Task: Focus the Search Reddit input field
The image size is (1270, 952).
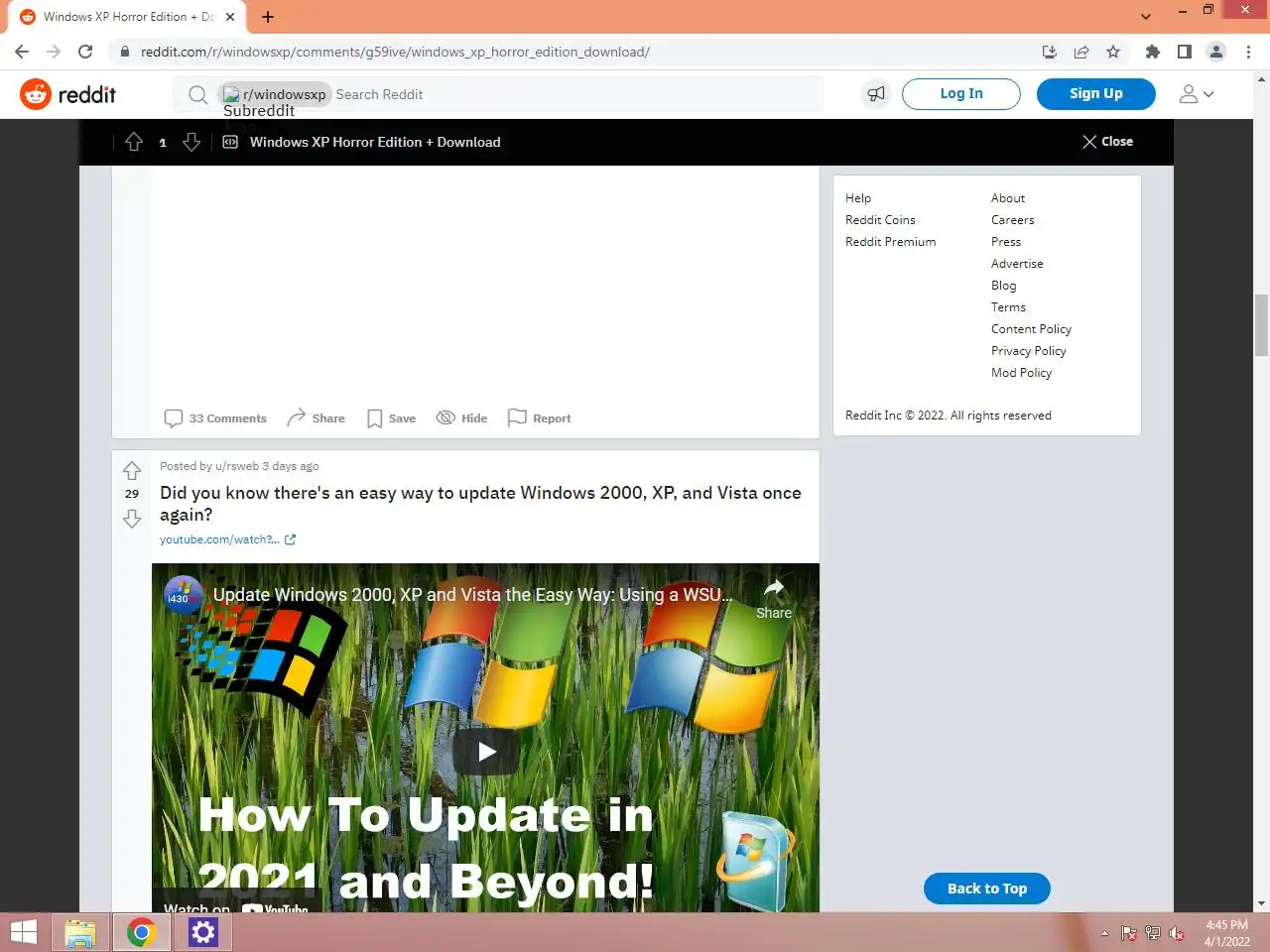Action: [x=575, y=94]
